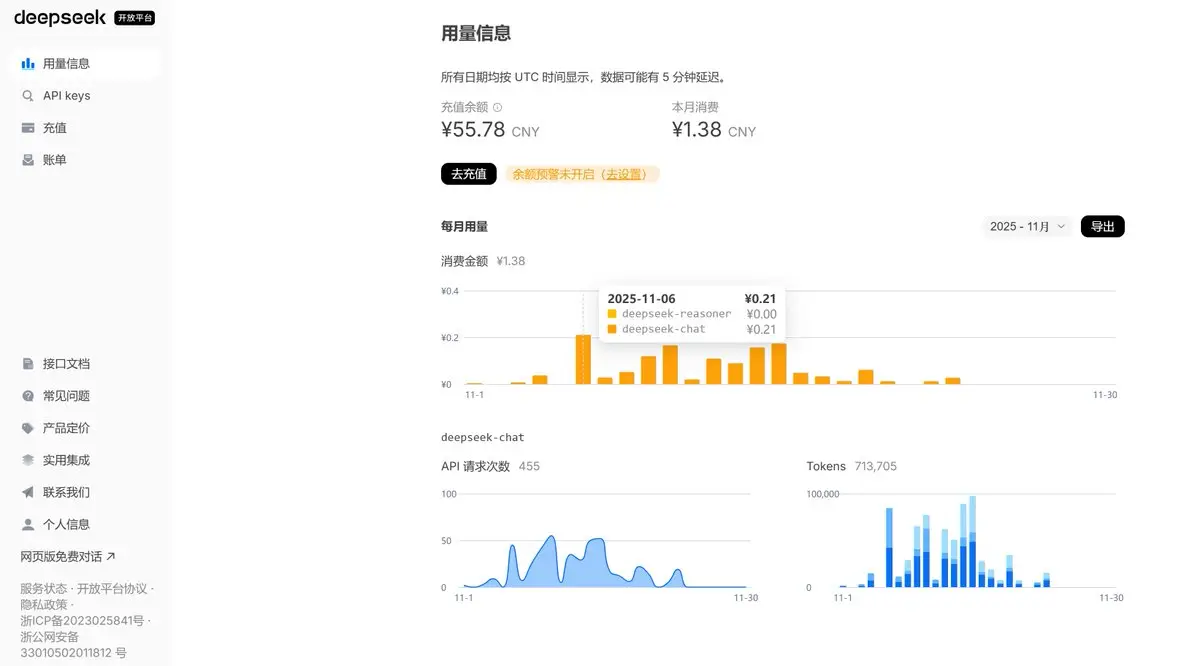This screenshot has width=1200, height=666.
Task: Click the 去设置 link in balance warning
Action: click(625, 174)
